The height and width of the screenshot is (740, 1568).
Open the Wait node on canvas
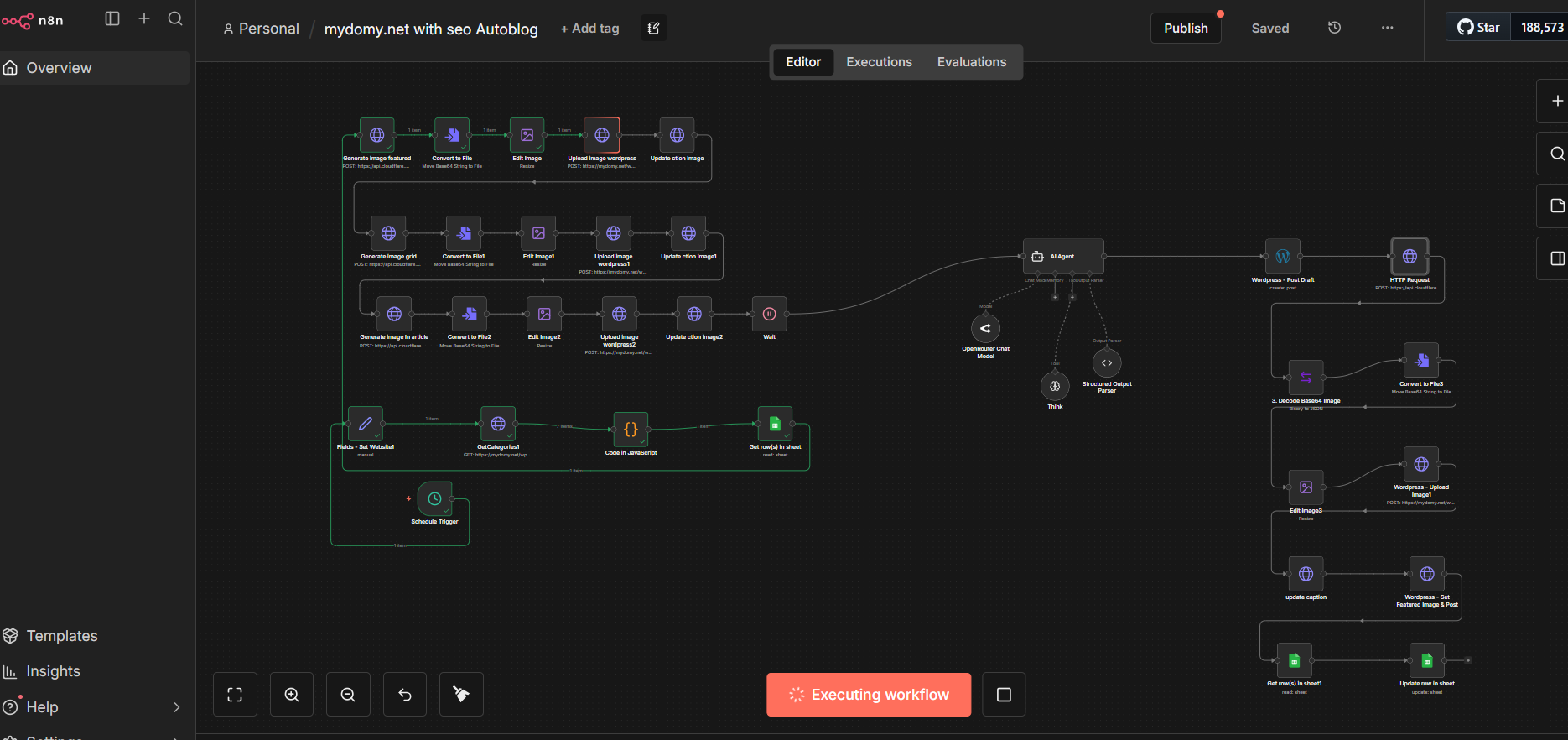point(769,314)
